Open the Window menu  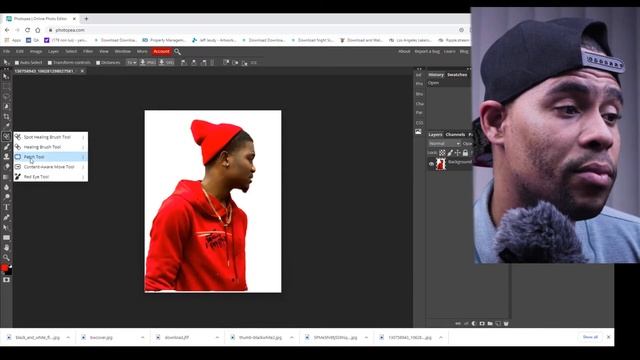point(122,51)
